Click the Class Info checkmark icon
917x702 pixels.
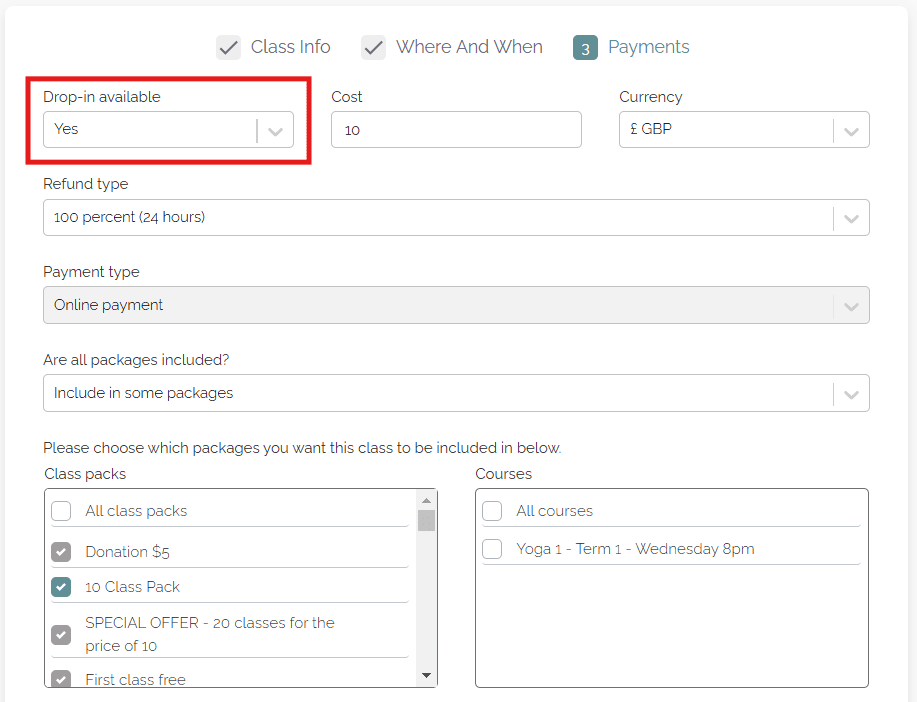(229, 47)
